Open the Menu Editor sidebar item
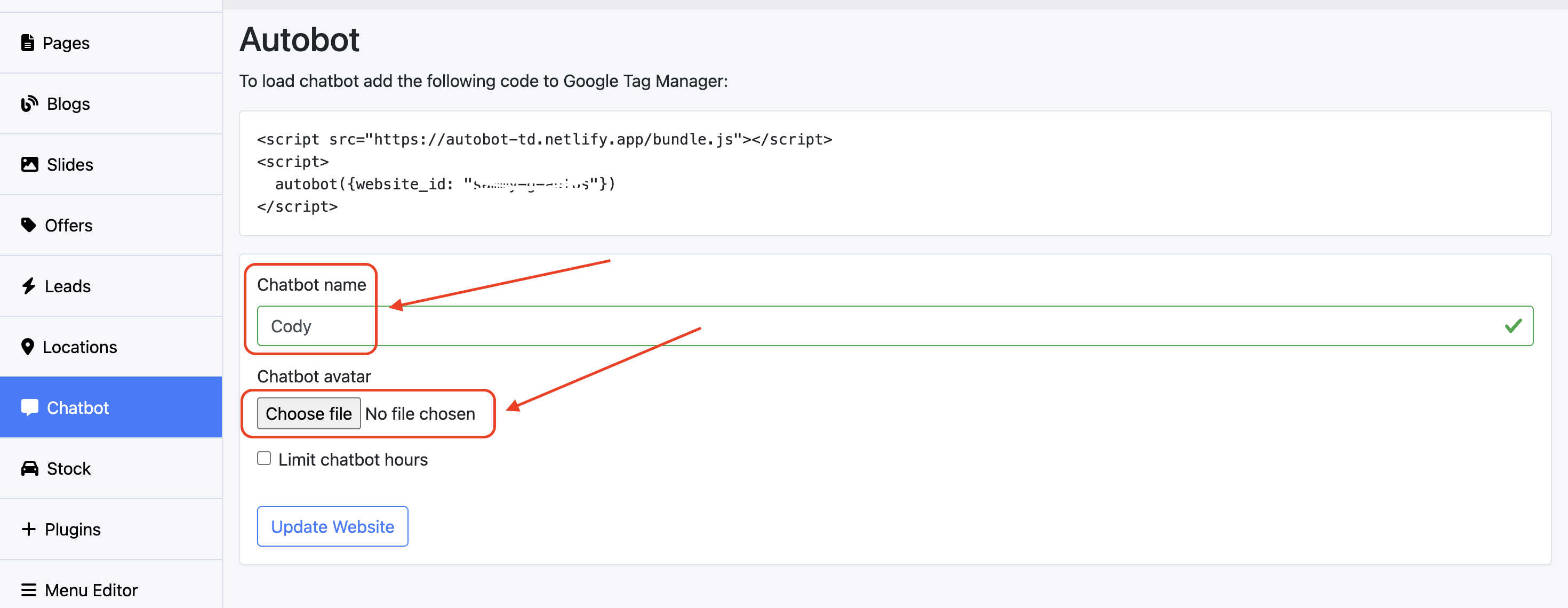Viewport: 1568px width, 608px height. 91,590
